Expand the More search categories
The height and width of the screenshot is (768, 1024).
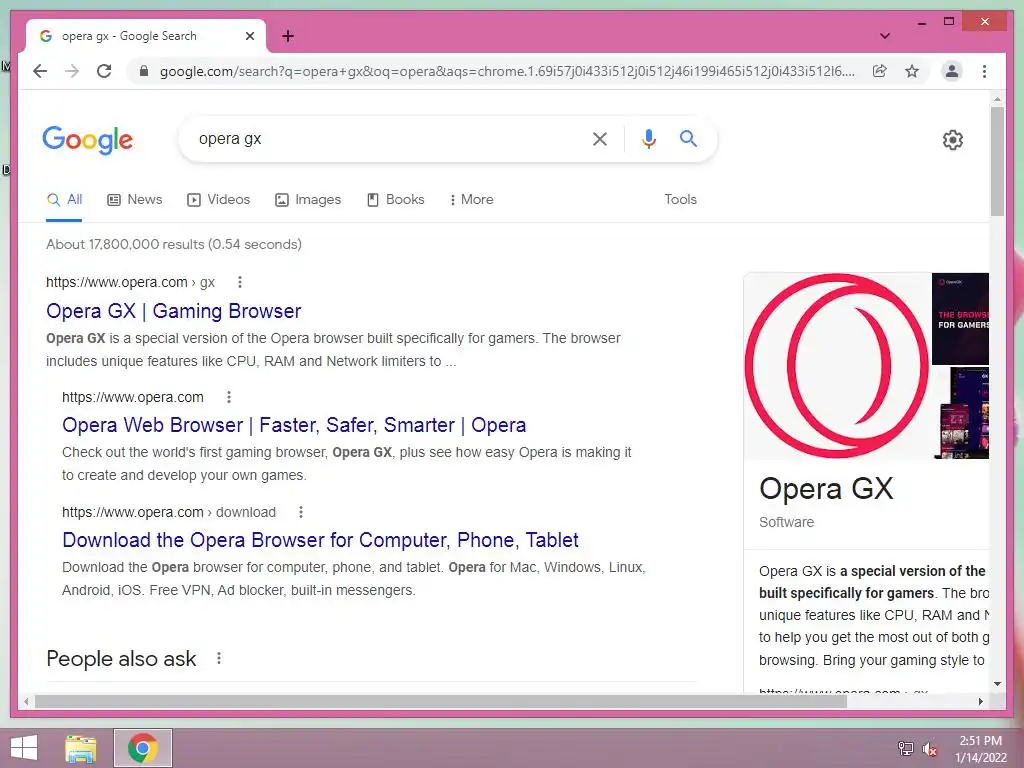[471, 200]
